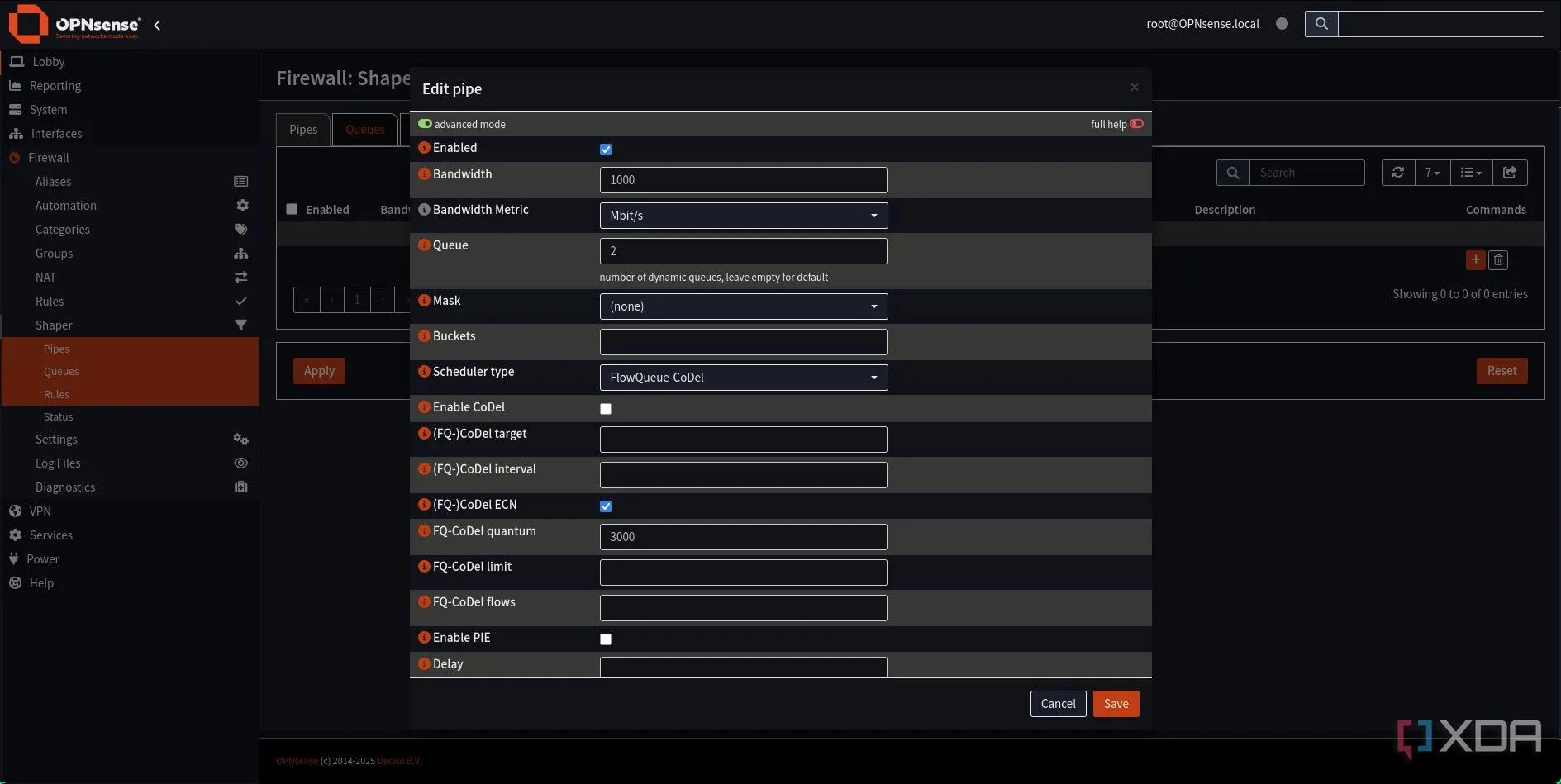Click the plus icon to add a pipe
The image size is (1561, 784).
point(1475,259)
